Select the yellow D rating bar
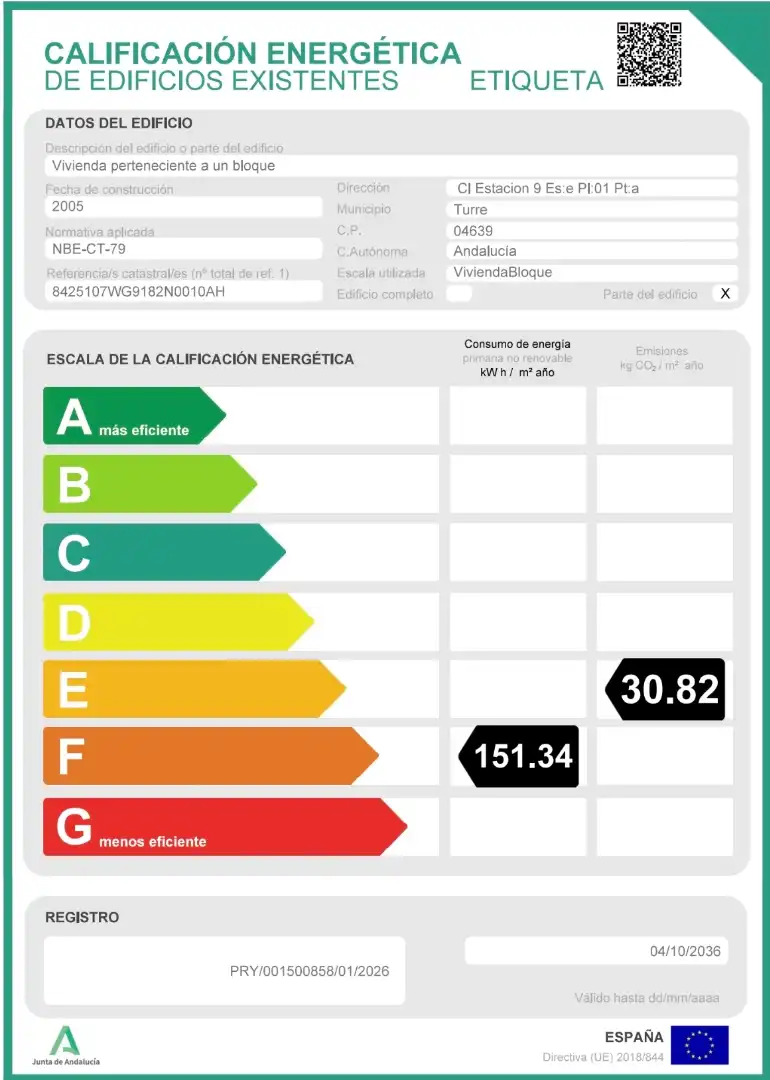The height and width of the screenshot is (1080, 770). pyautogui.click(x=178, y=621)
